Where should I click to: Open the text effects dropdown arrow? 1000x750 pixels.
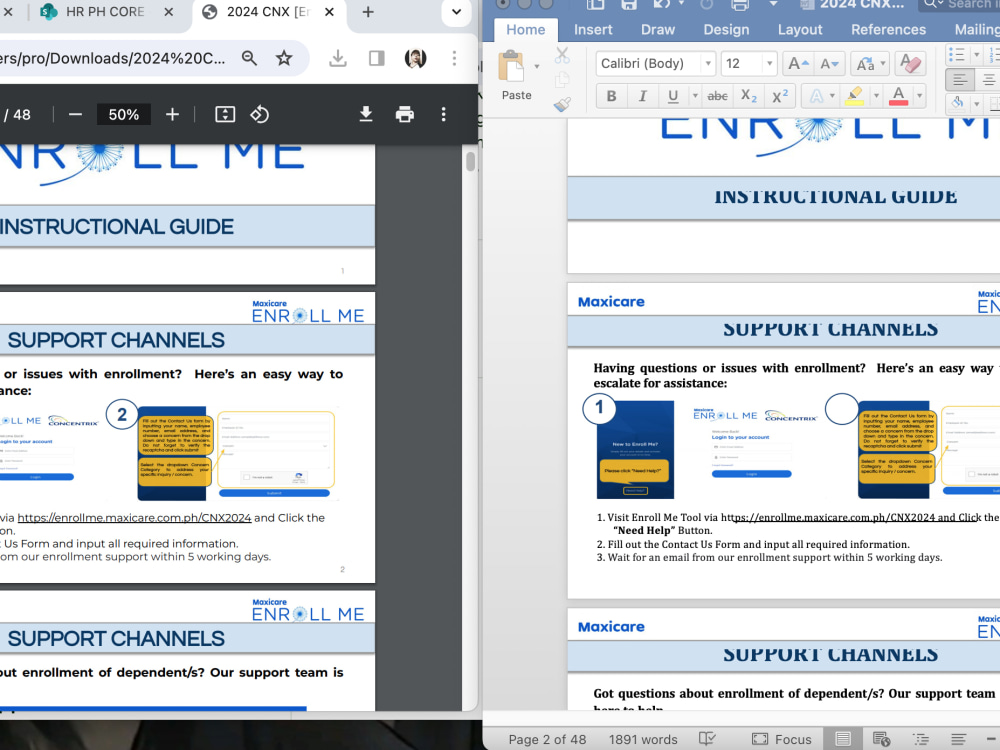click(x=832, y=96)
